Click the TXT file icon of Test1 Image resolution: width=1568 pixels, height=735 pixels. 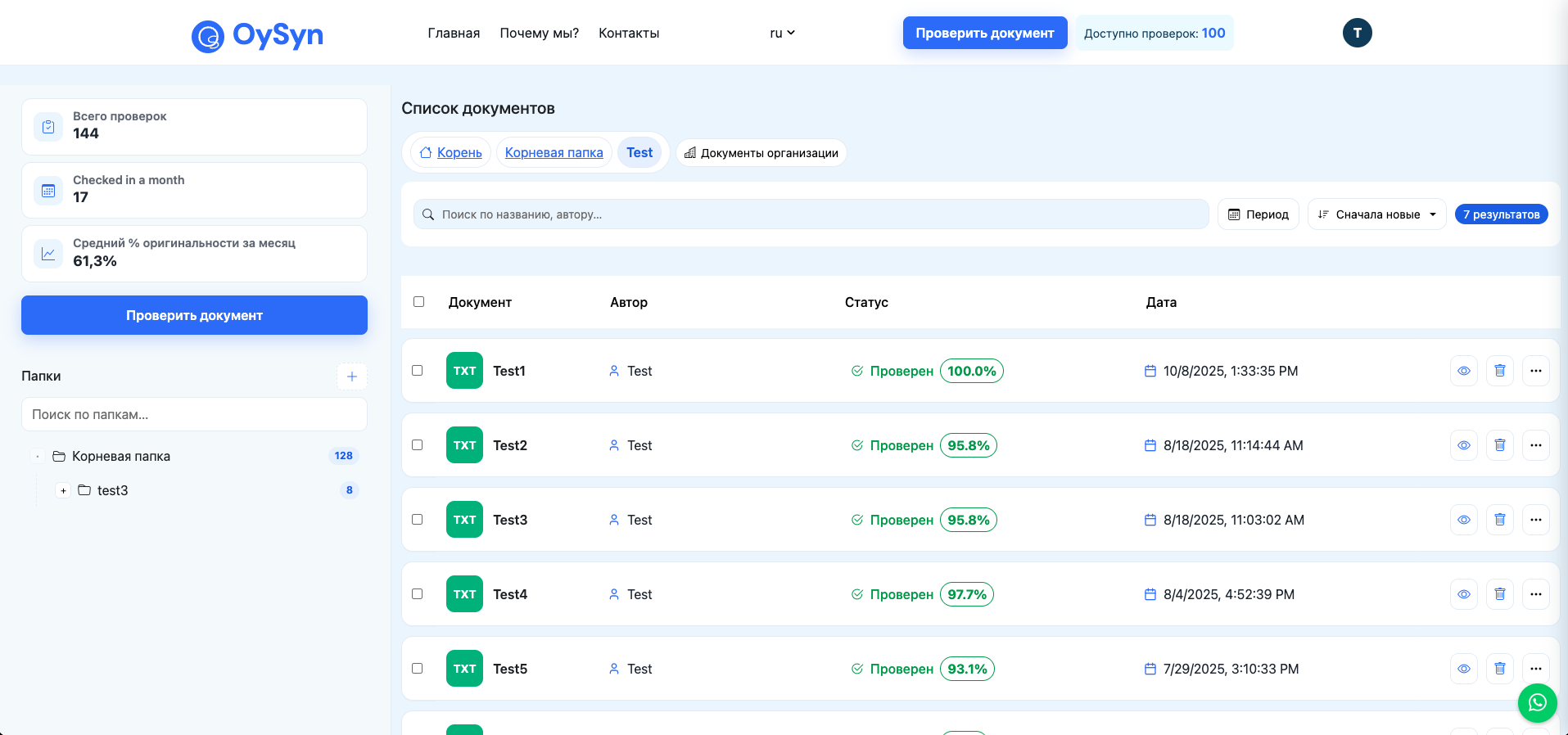pos(464,371)
